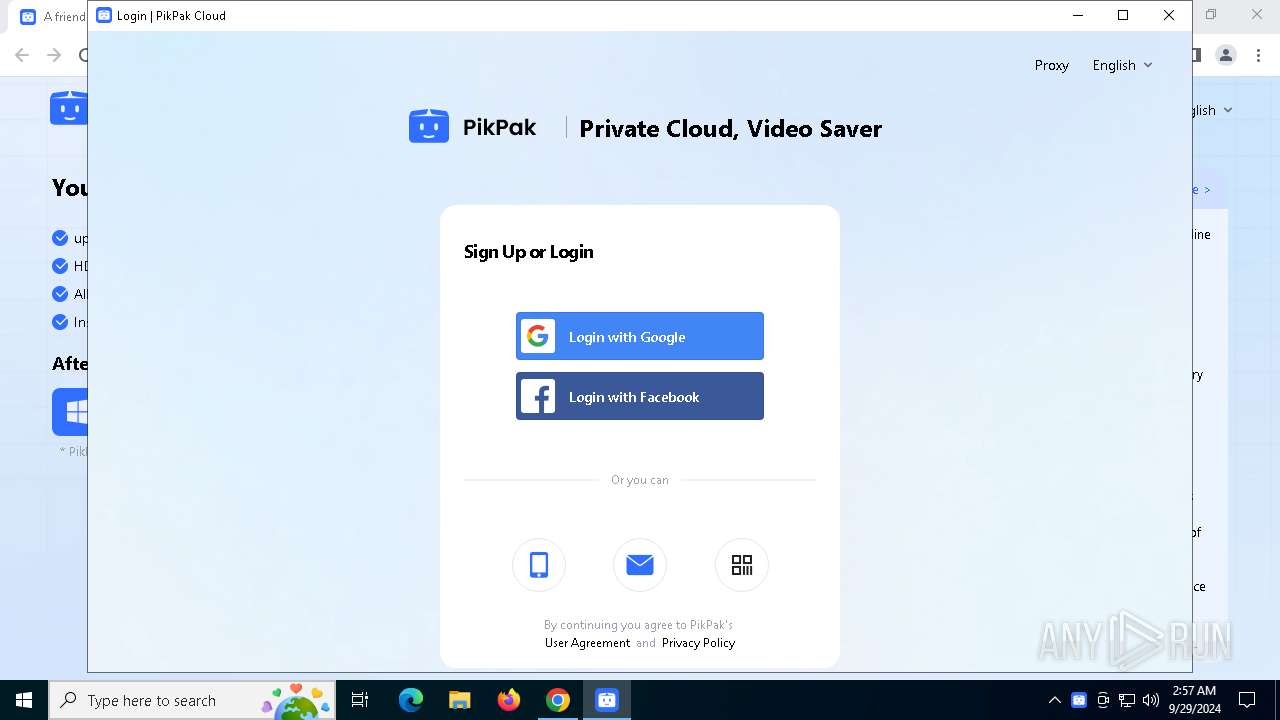Image resolution: width=1280 pixels, height=720 pixels.
Task: Open Task View on taskbar
Action: (360, 700)
